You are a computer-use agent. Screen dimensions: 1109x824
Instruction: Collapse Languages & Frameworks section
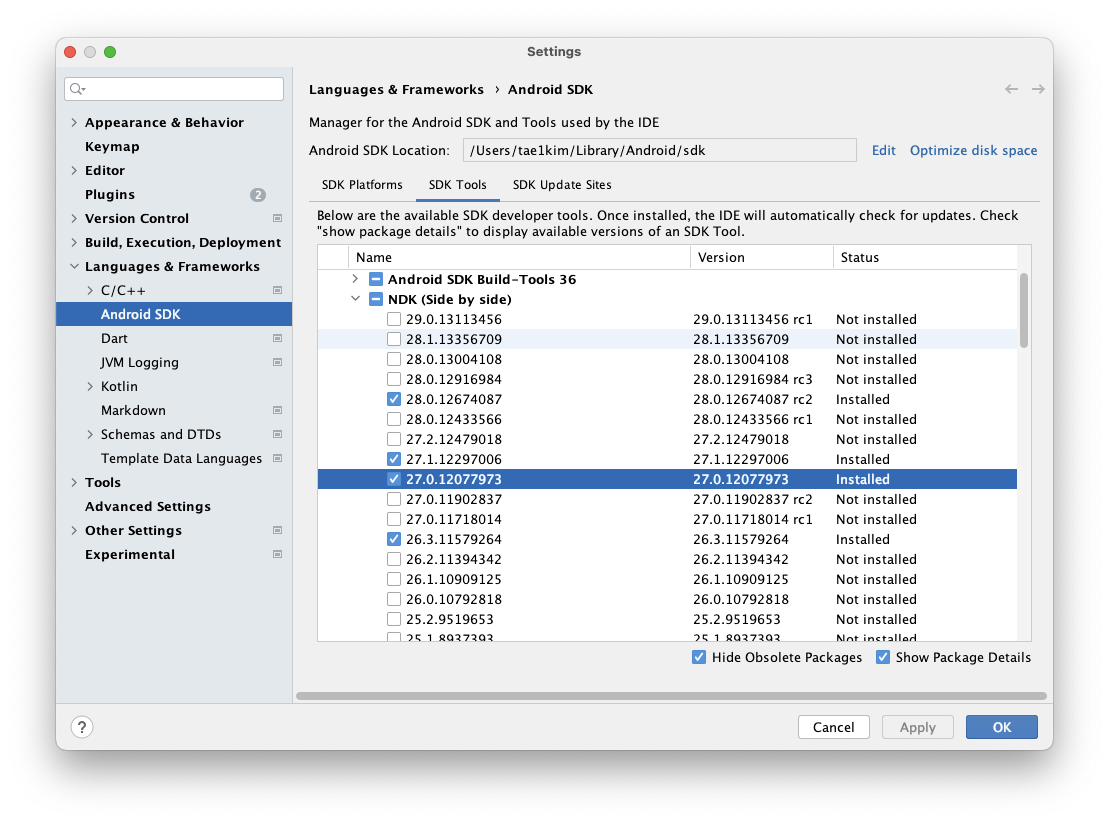tap(74, 267)
